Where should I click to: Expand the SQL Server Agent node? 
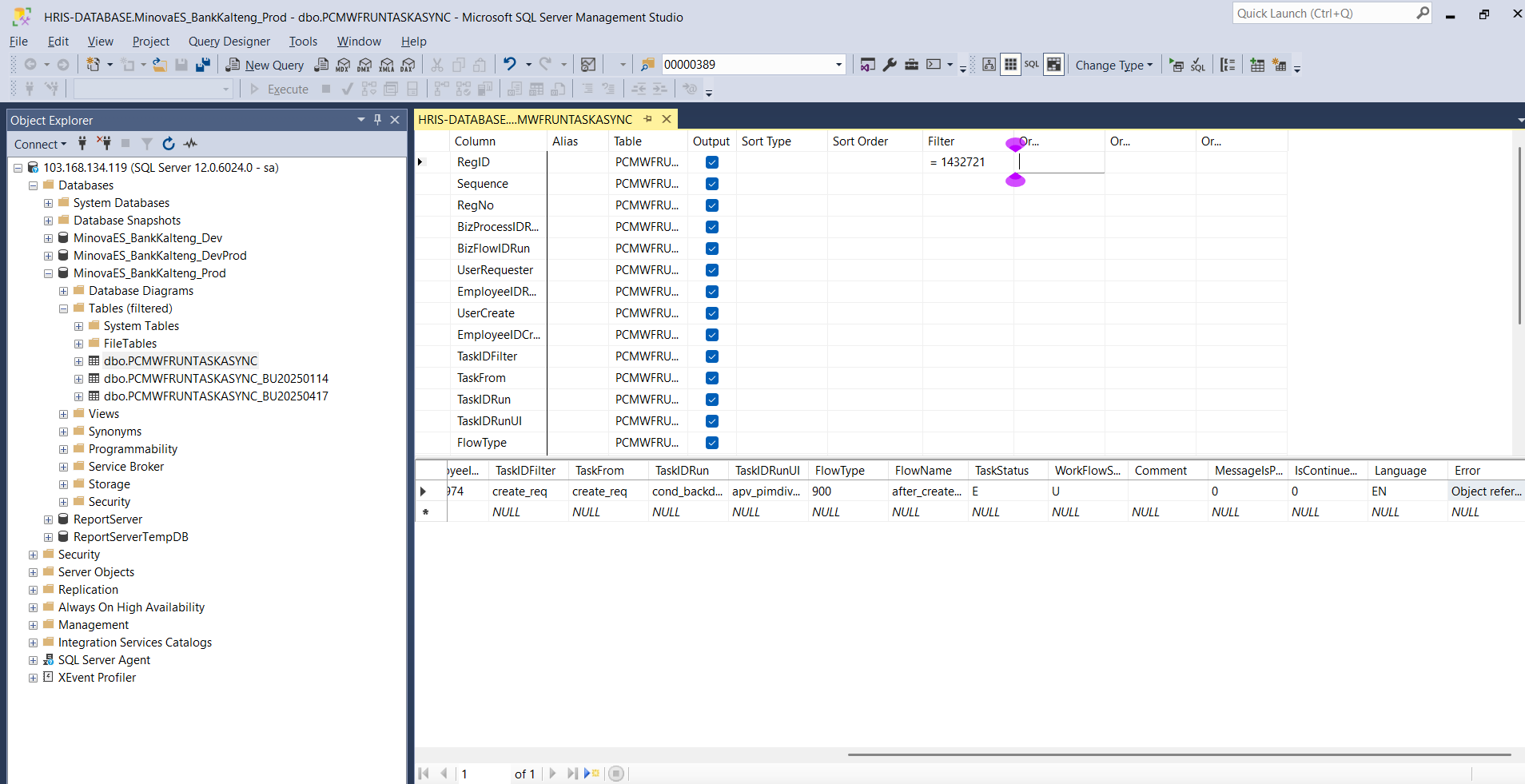tap(33, 660)
